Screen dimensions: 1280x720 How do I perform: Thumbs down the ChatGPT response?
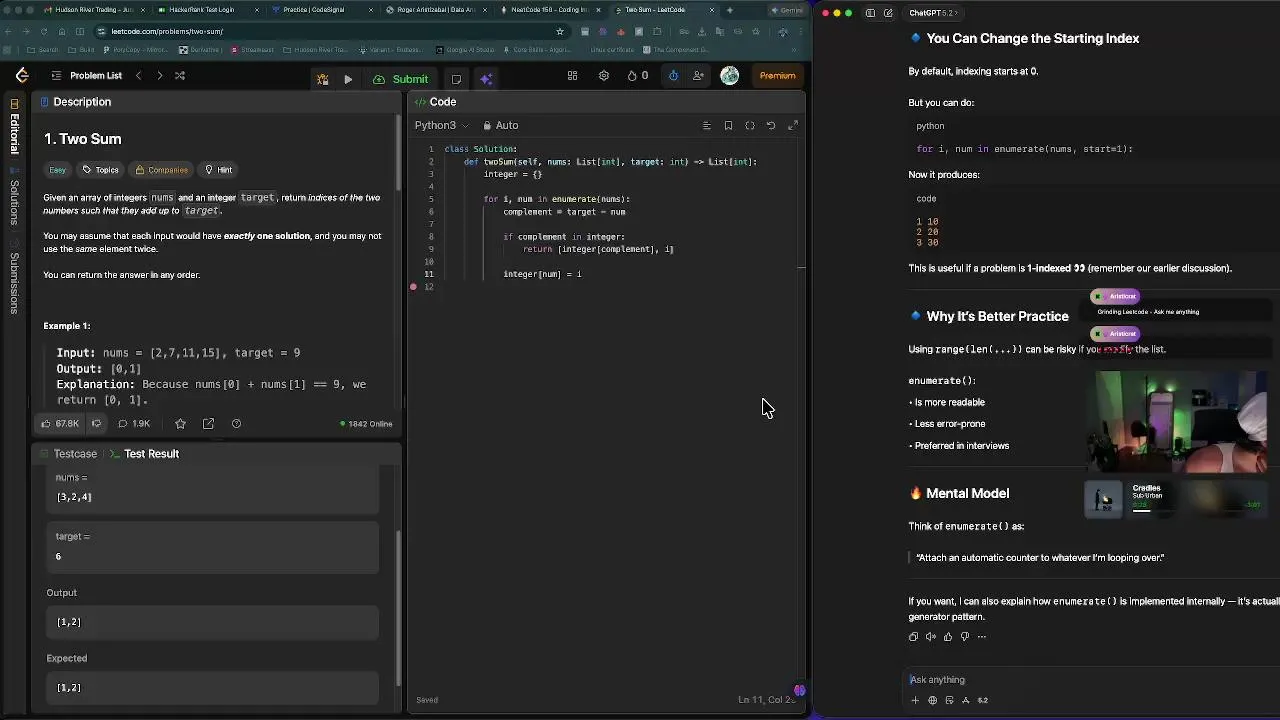[x=965, y=637]
